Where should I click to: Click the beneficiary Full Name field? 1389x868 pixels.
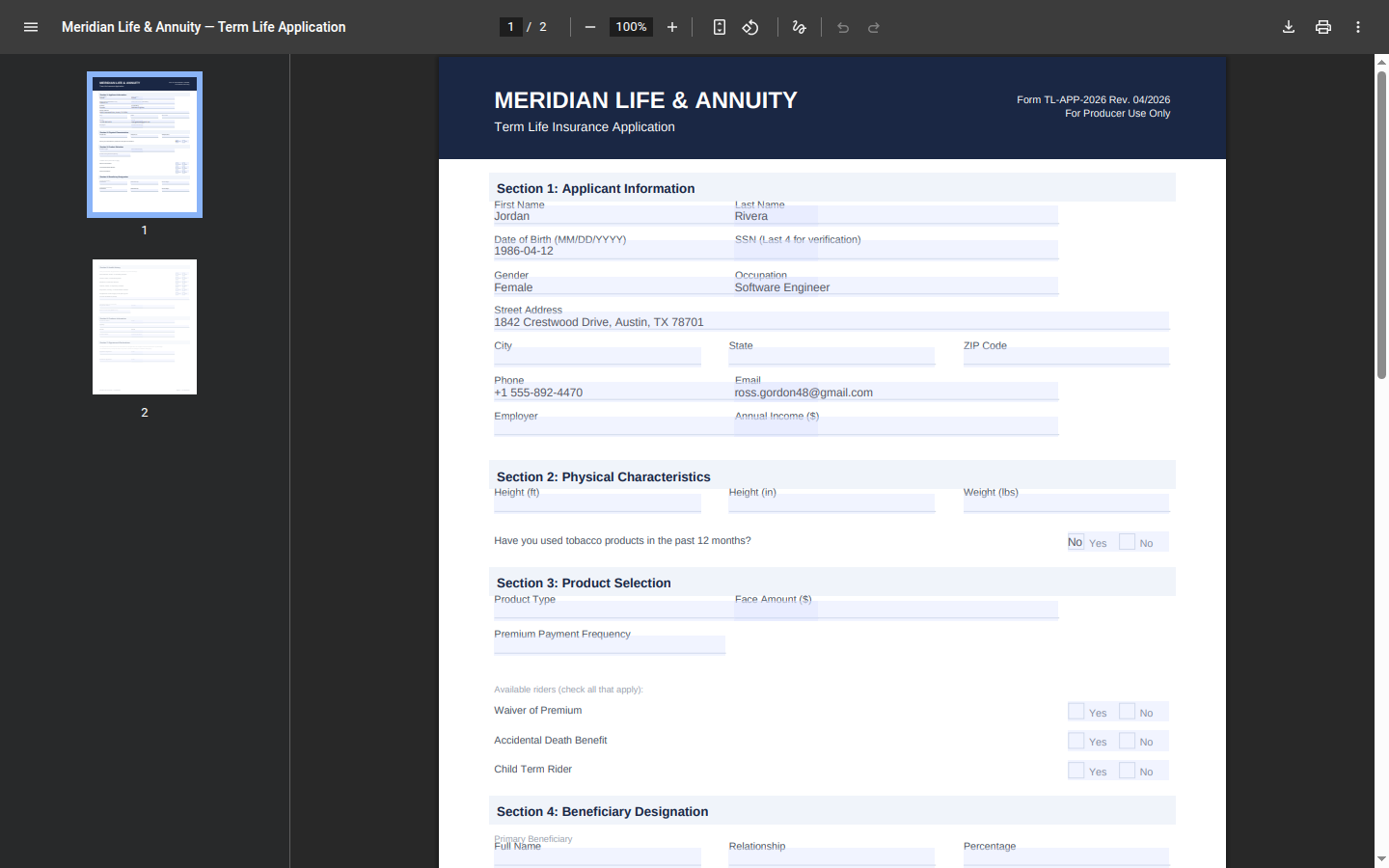point(597,857)
